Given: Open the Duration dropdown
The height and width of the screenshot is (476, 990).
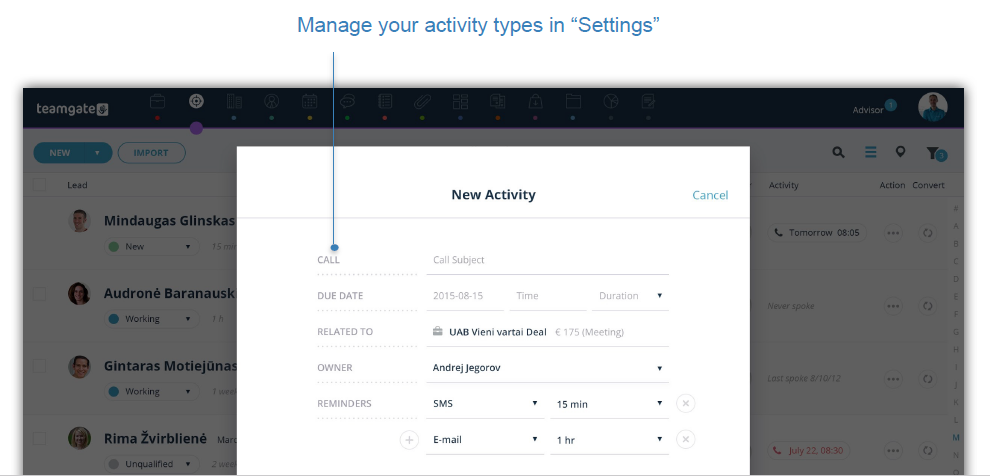Looking at the screenshot, I should [x=630, y=295].
